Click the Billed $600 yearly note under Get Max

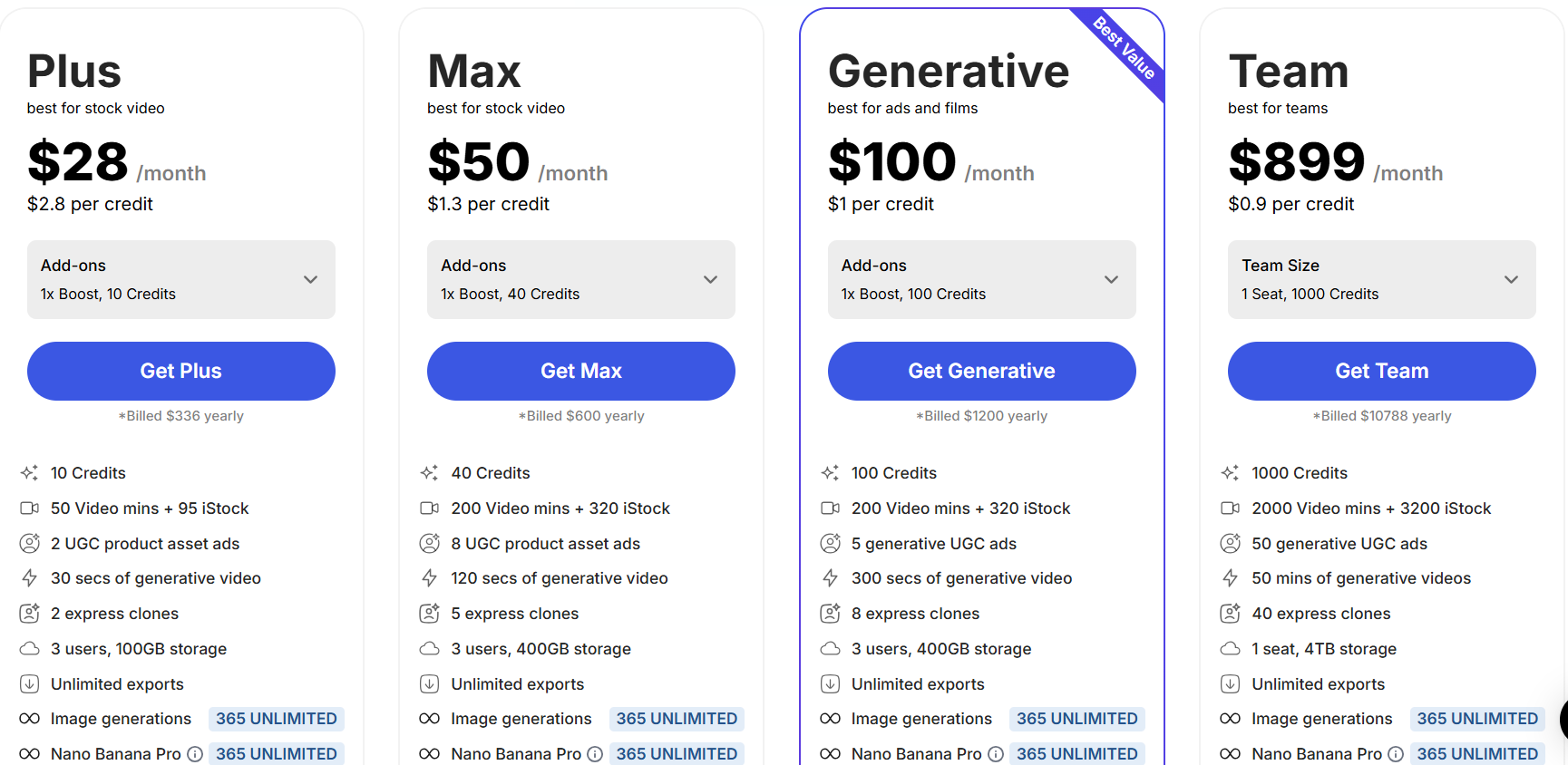point(581,415)
